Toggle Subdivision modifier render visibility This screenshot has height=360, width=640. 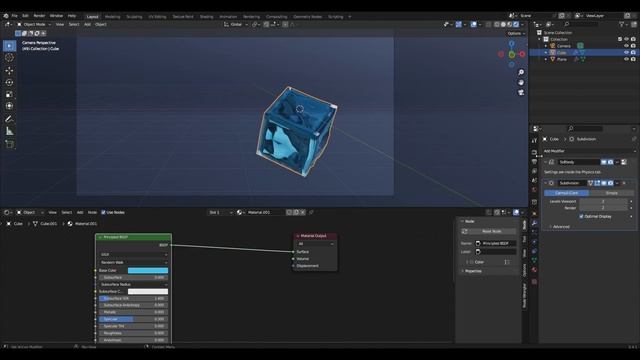tap(611, 183)
